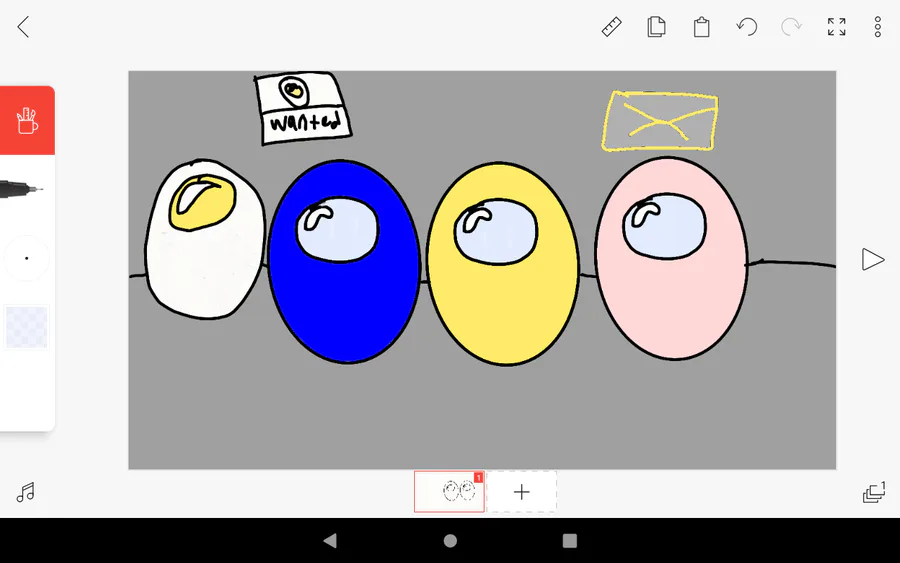The image size is (900, 563).
Task: Tap the Android home button
Action: (x=451, y=541)
